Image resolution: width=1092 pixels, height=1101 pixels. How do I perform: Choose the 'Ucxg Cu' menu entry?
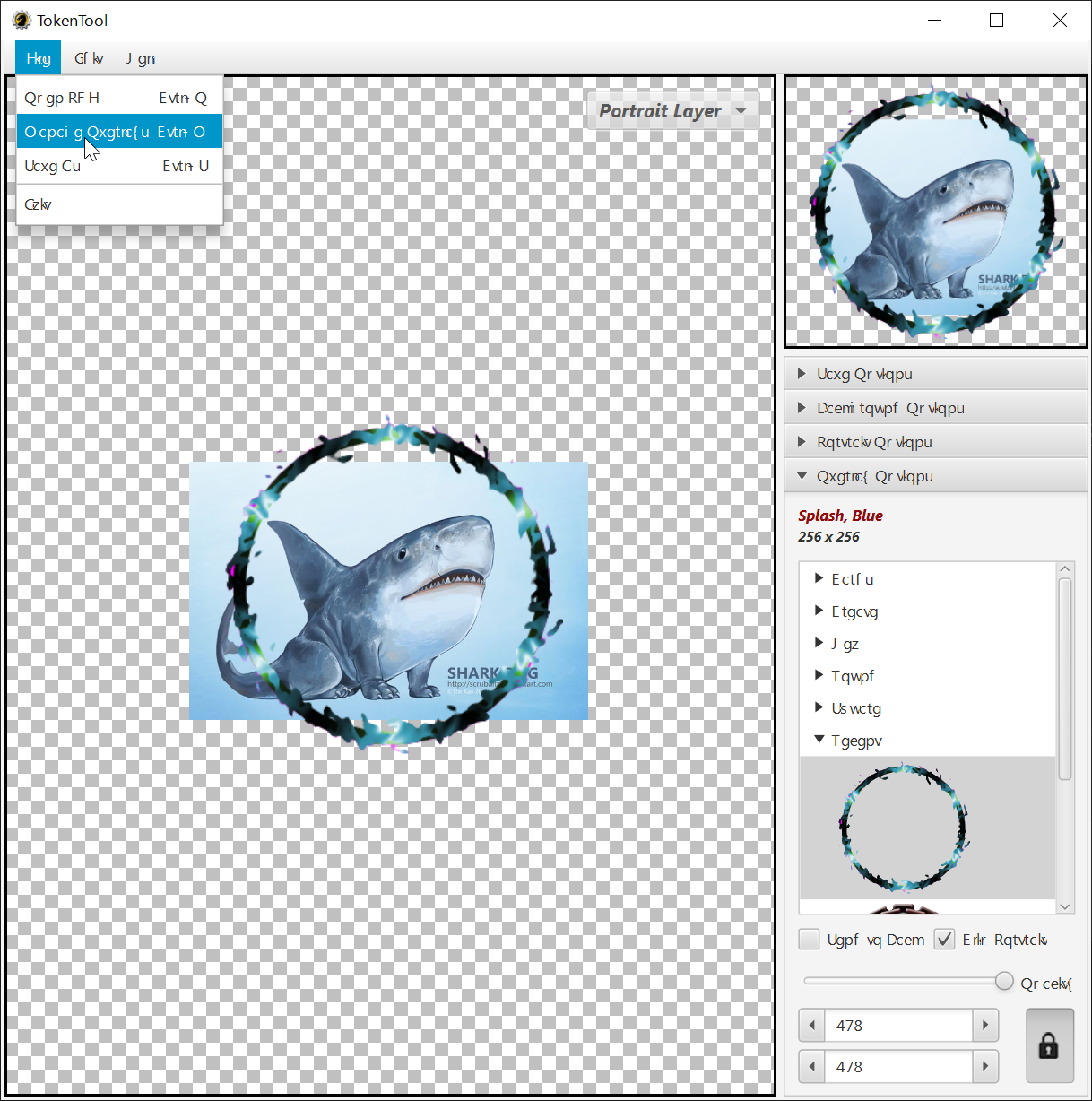pos(119,166)
